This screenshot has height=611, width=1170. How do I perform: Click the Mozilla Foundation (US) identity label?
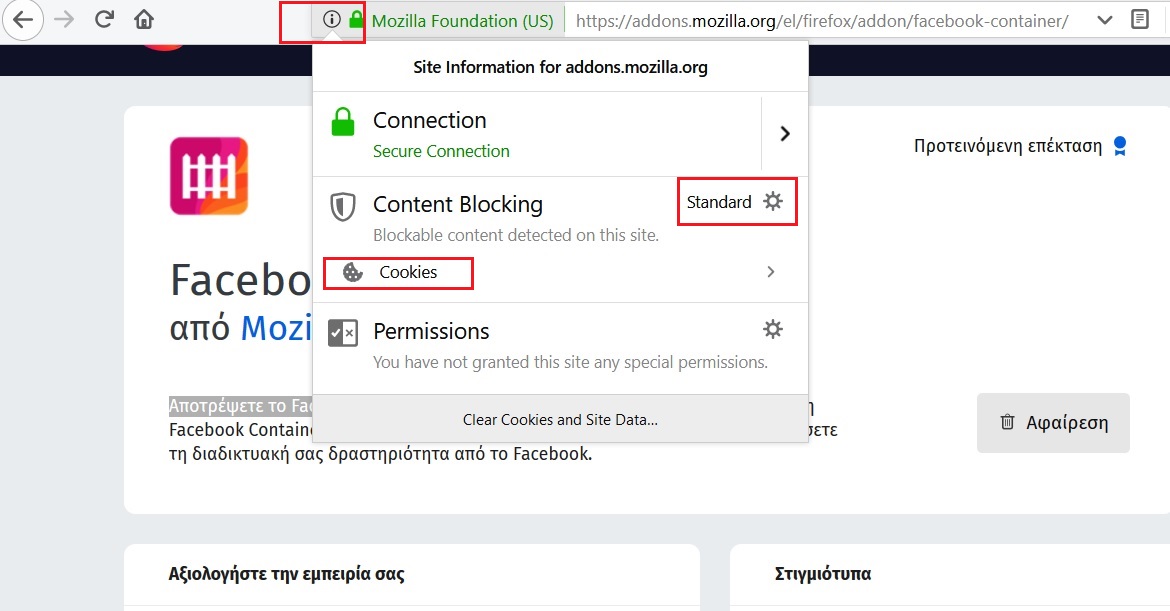point(463,21)
